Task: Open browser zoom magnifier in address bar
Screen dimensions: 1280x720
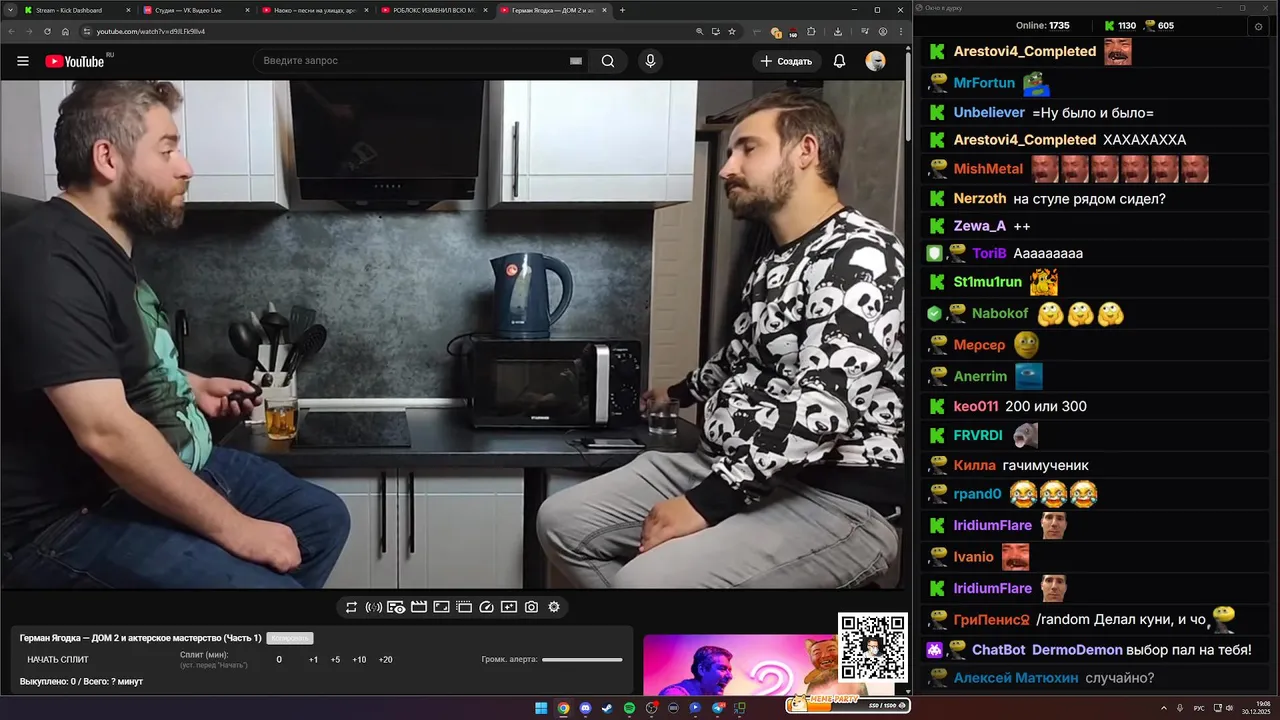Action: (699, 31)
